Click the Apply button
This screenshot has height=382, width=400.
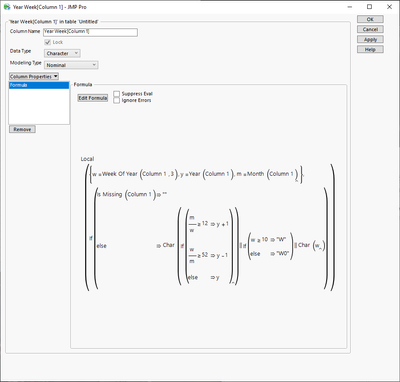[370, 40]
